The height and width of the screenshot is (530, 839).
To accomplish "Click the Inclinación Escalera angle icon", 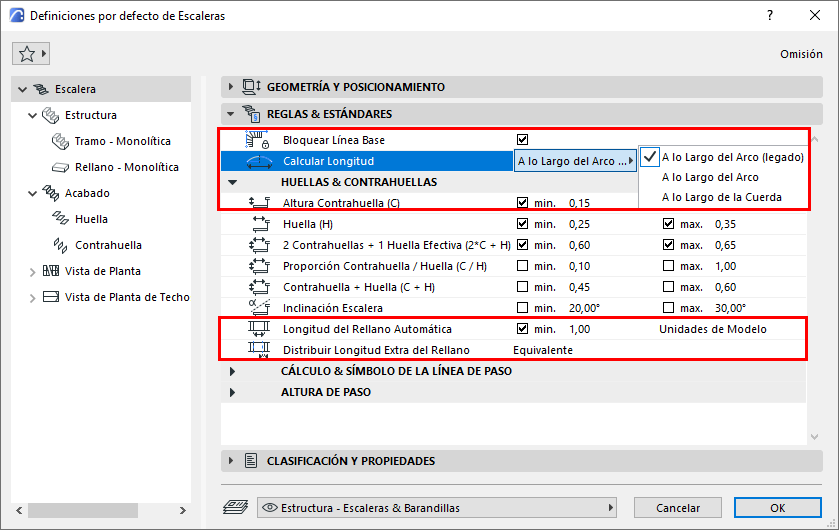I will (x=260, y=308).
